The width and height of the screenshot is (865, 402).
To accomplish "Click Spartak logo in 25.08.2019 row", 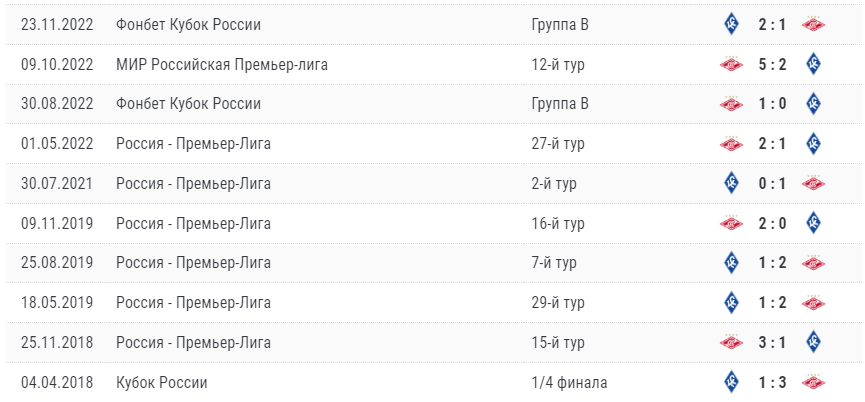I will (x=813, y=262).
